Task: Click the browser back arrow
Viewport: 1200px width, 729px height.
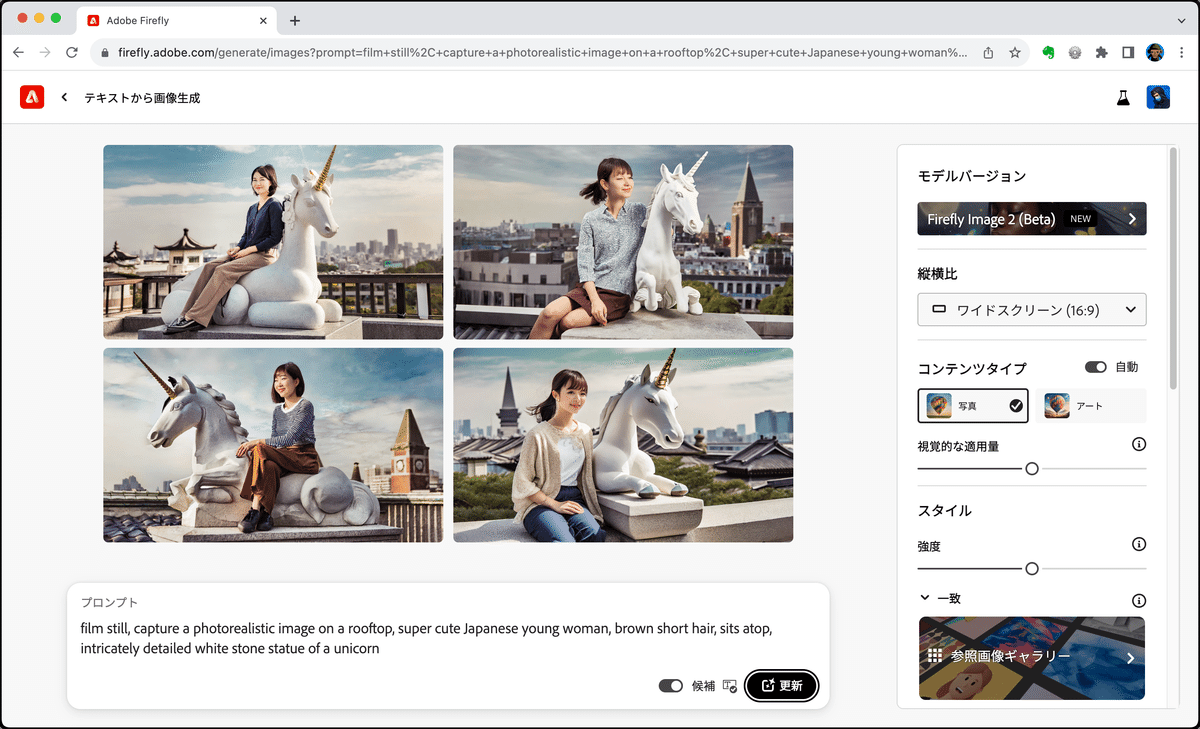Action: 18,52
